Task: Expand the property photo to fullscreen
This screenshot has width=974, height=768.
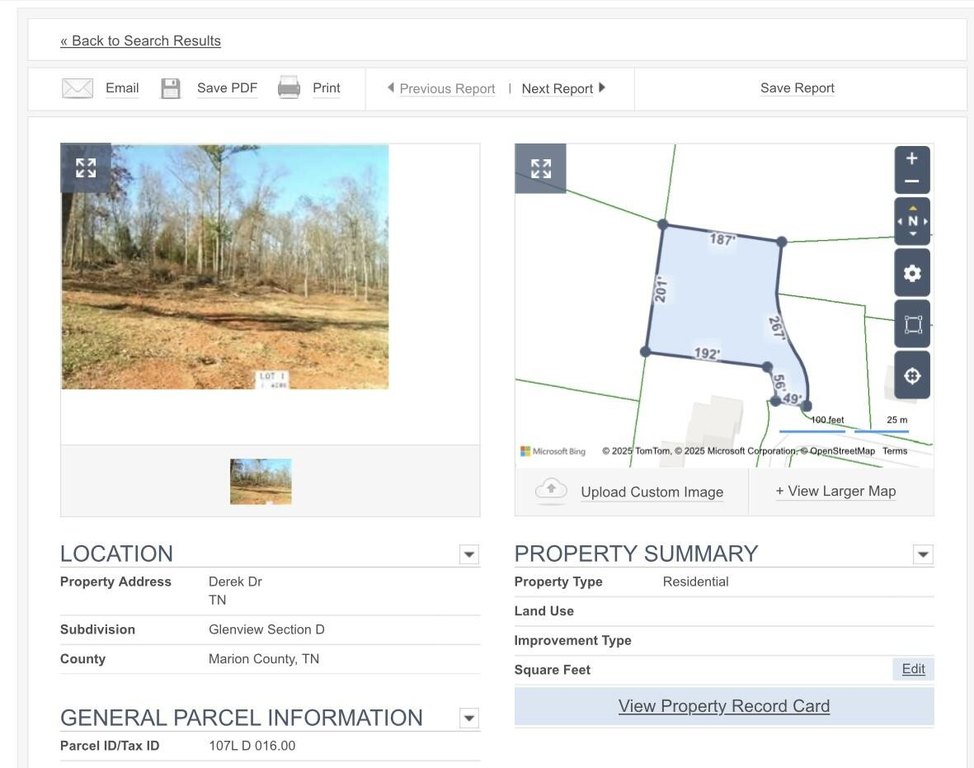Action: pyautogui.click(x=86, y=168)
